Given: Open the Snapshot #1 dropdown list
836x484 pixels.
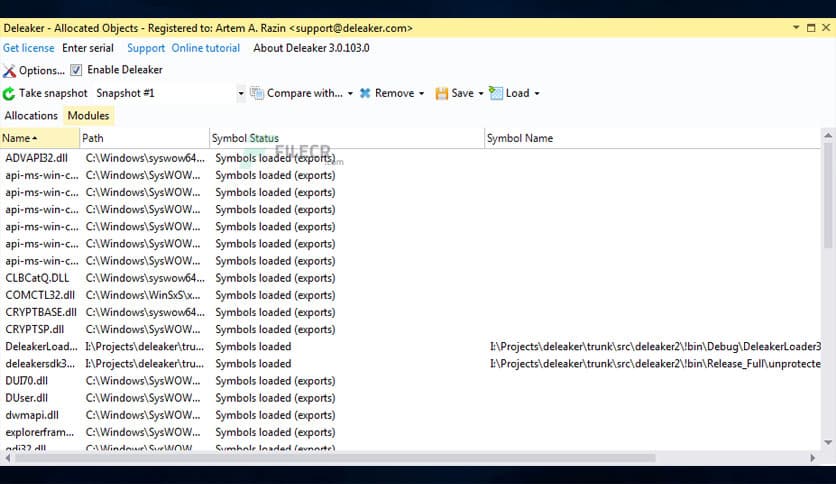Looking at the screenshot, I should tap(241, 94).
